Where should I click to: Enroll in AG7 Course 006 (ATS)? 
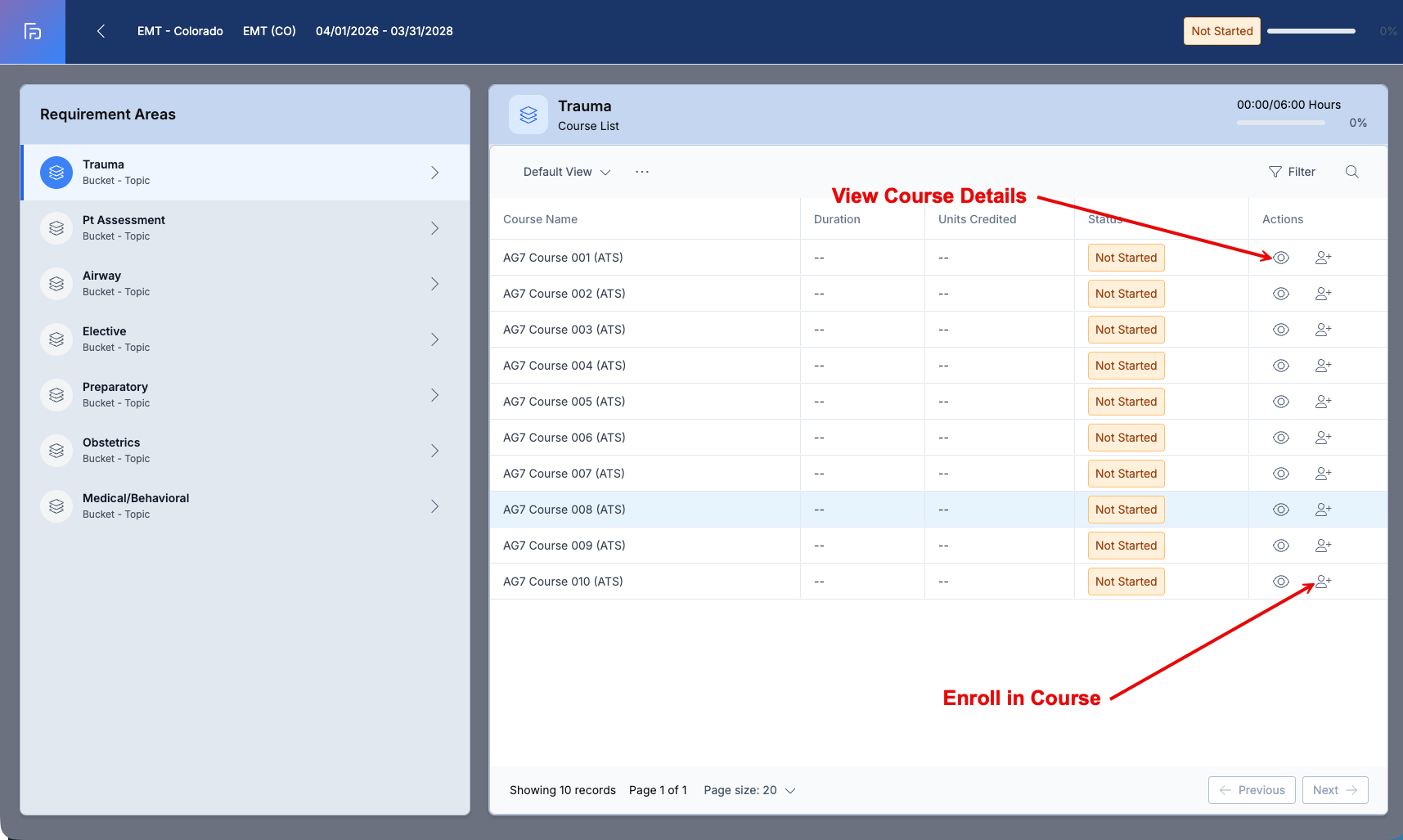tap(1323, 438)
